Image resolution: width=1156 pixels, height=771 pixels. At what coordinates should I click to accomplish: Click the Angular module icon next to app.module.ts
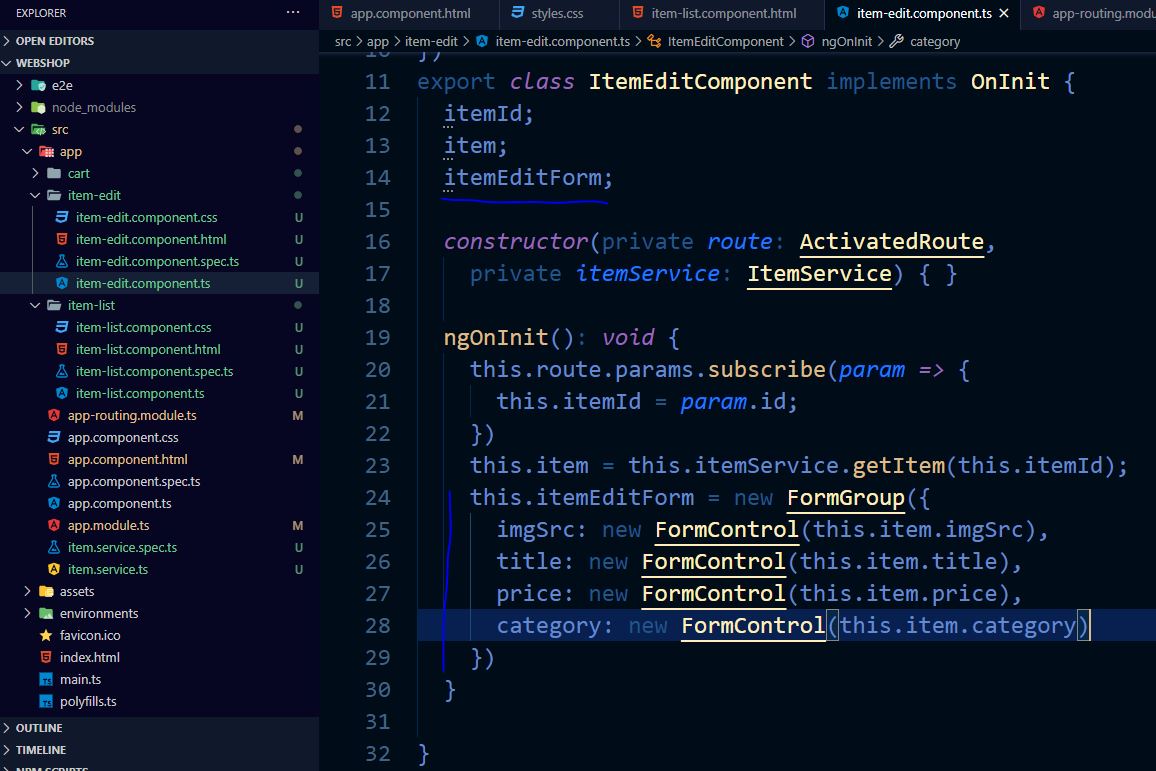[56, 525]
